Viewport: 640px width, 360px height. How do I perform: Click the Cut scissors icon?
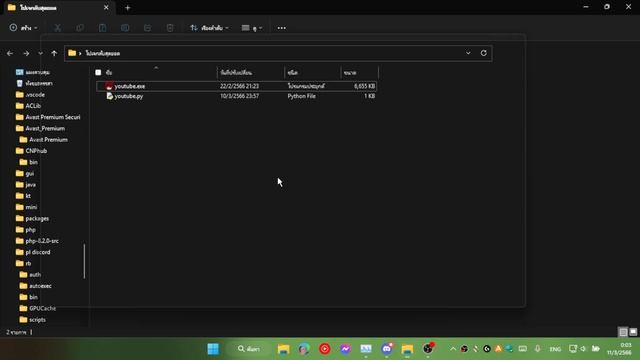tap(58, 28)
